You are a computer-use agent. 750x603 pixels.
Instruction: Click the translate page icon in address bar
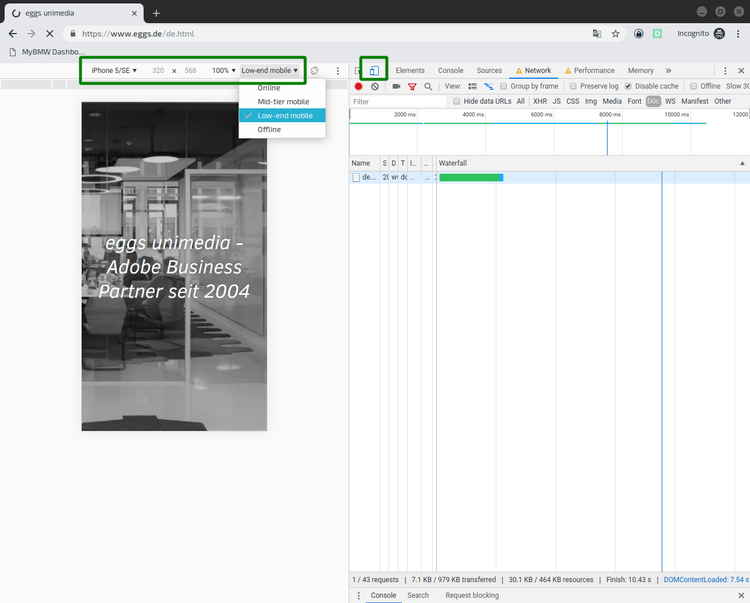tap(597, 33)
